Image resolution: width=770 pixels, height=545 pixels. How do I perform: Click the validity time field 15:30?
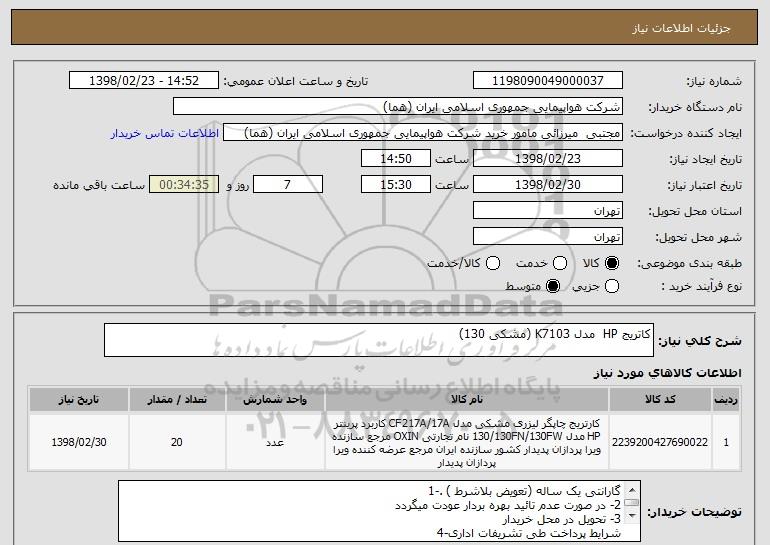[396, 185]
